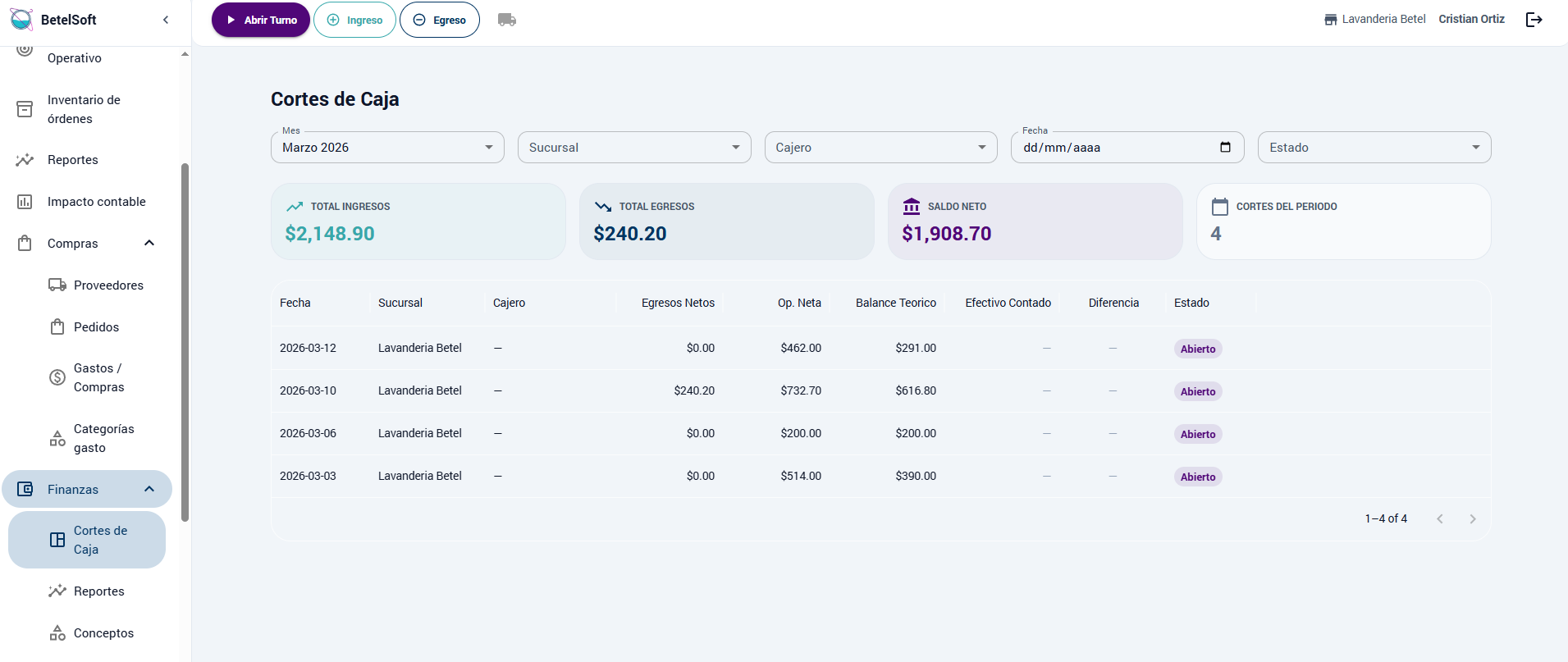
Task: Go to previous page of results
Action: click(1439, 519)
